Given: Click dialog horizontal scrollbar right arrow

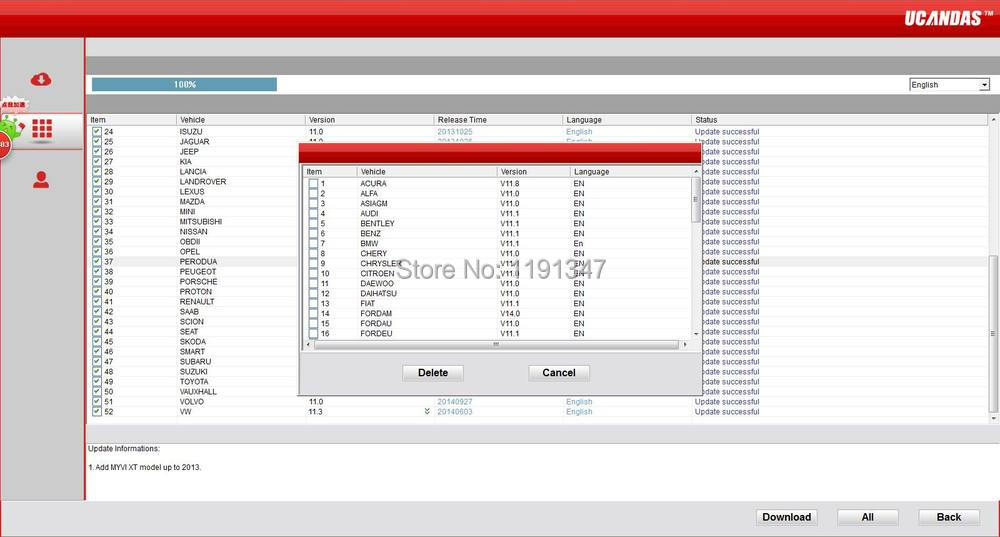Looking at the screenshot, I should (684, 344).
